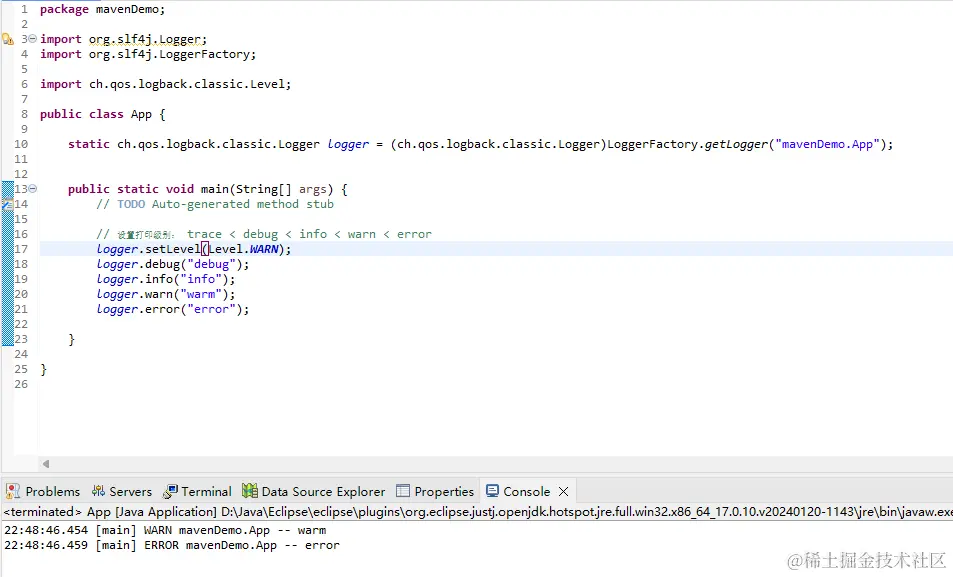Image resolution: width=953 pixels, height=577 pixels.
Task: Click the logger.warn("warm") line
Action: point(165,294)
